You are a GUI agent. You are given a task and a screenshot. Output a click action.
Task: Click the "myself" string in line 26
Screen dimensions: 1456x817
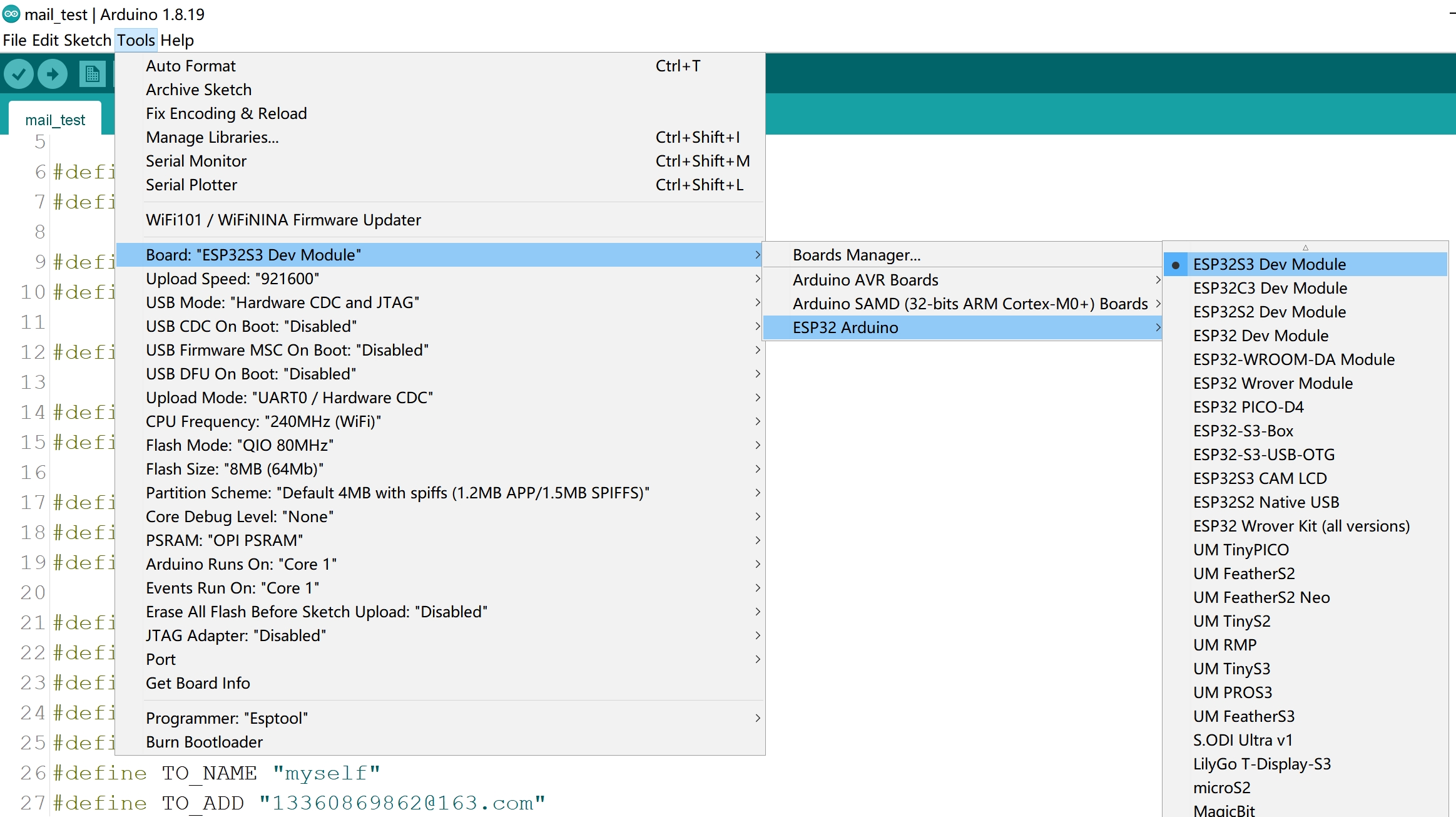(x=327, y=773)
